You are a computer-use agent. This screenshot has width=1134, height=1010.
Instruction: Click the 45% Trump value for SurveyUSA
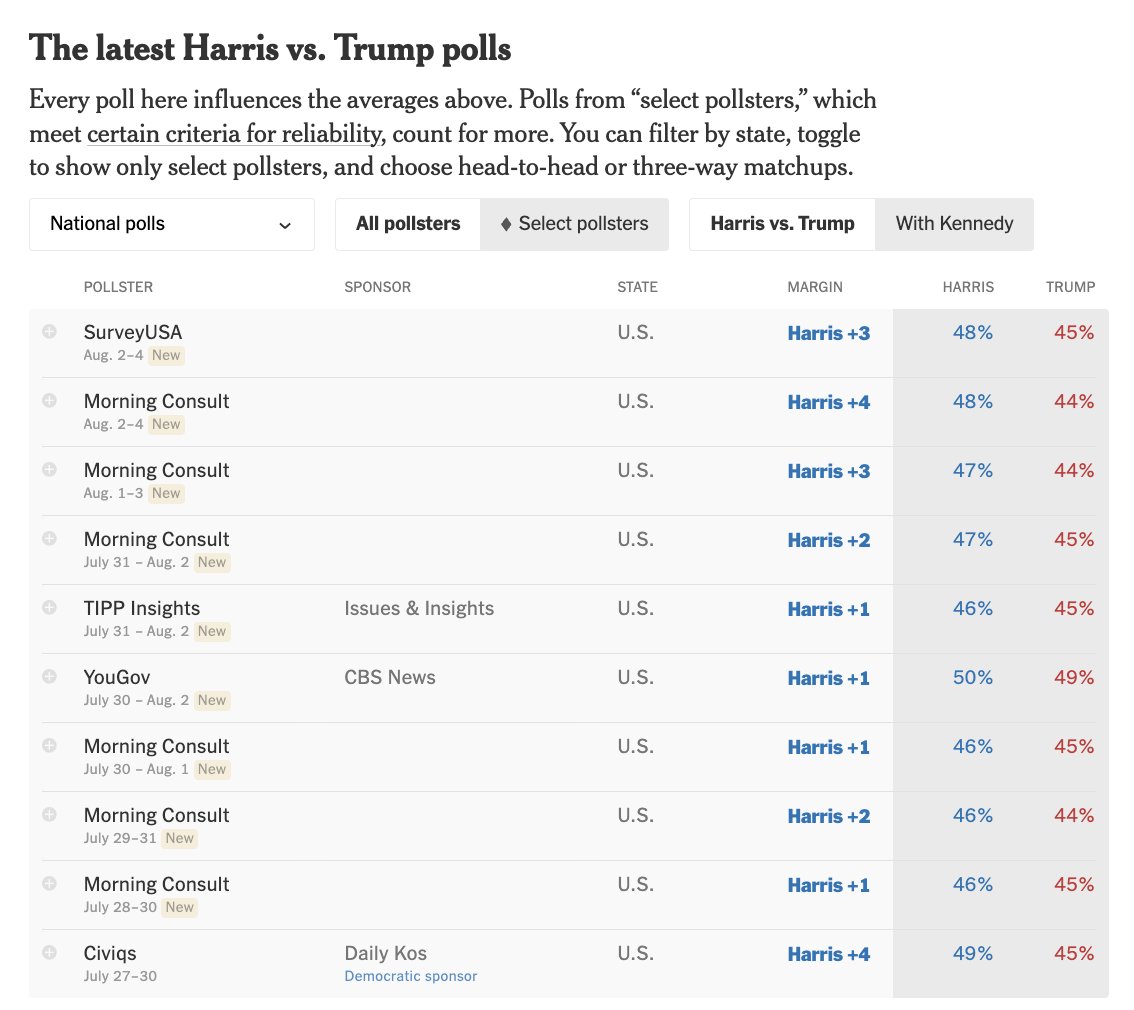click(x=1074, y=333)
